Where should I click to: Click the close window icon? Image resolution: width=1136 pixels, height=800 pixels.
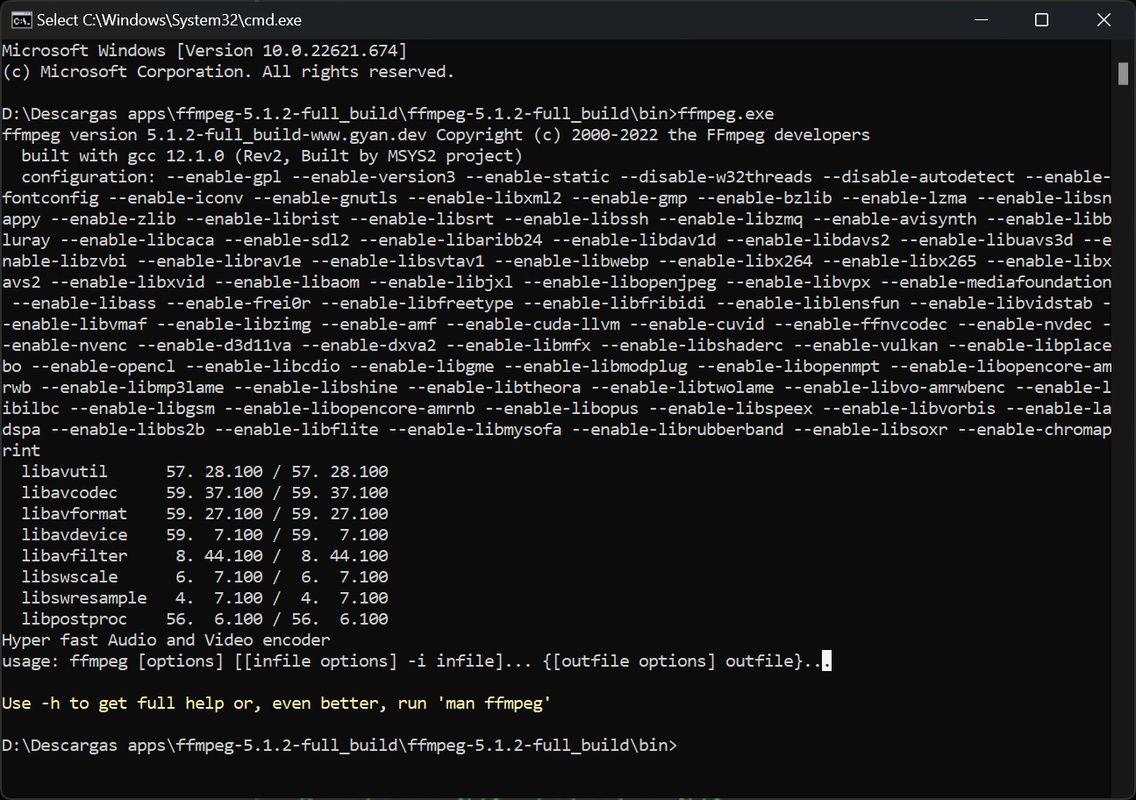pyautogui.click(x=1103, y=19)
